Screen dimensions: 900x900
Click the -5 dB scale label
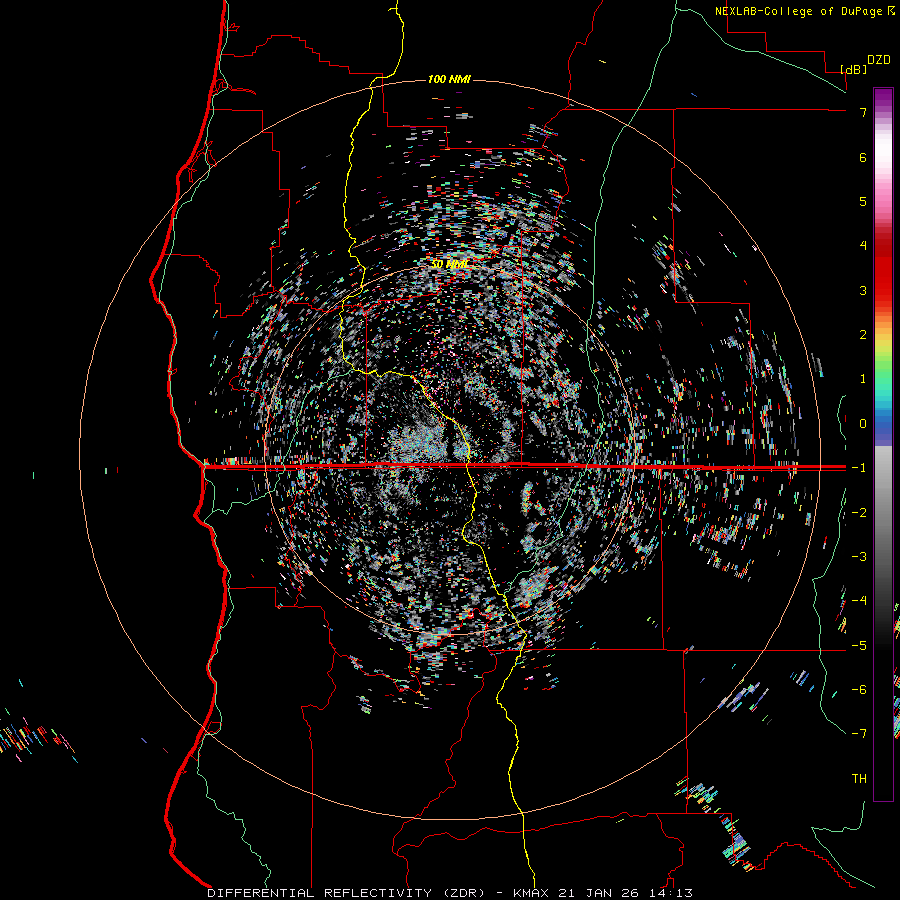pyautogui.click(x=859, y=645)
